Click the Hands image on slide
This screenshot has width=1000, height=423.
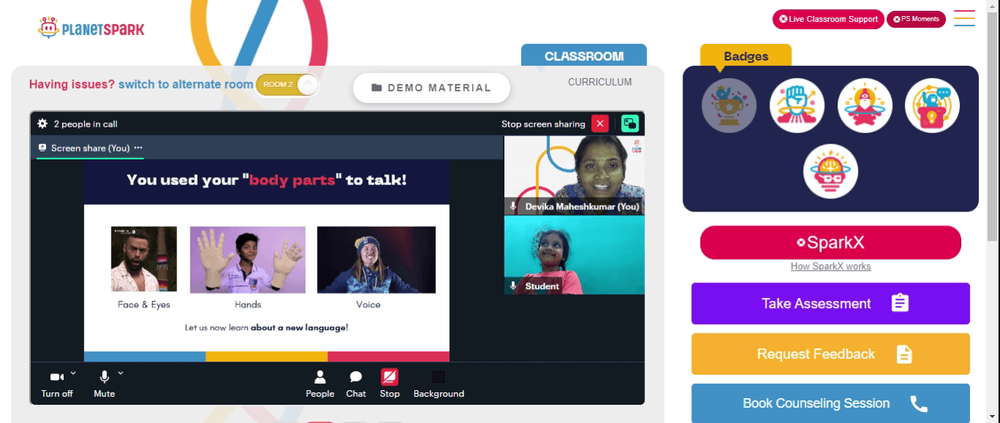point(247,260)
